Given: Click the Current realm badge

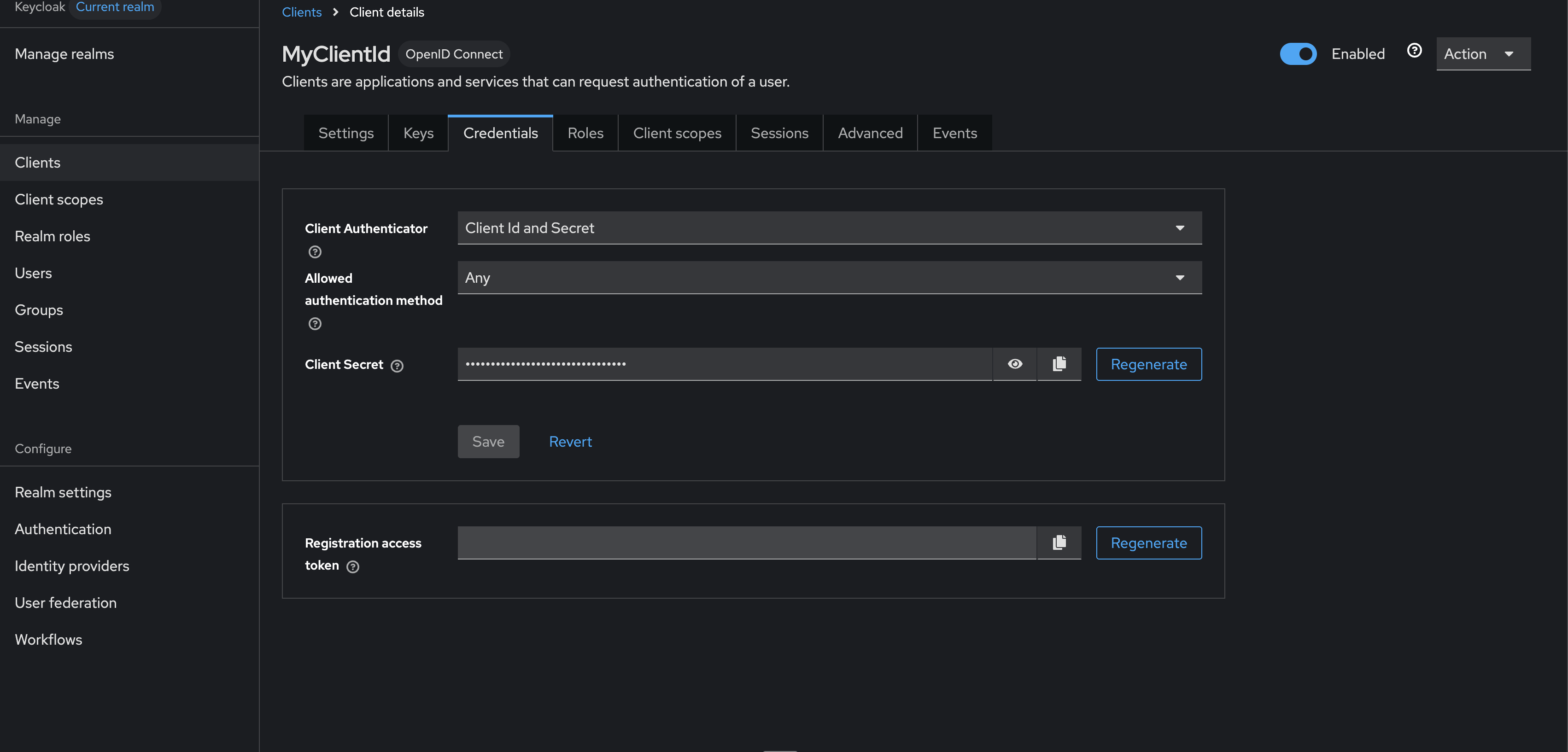Looking at the screenshot, I should coord(115,7).
